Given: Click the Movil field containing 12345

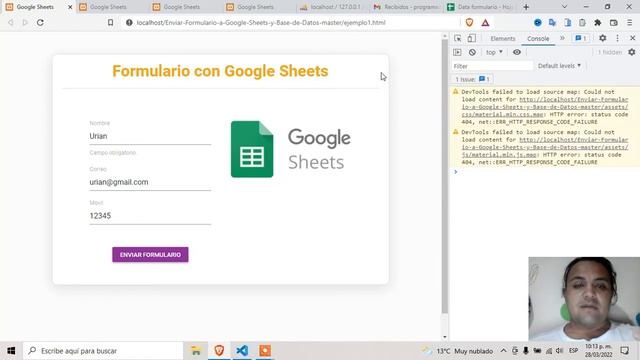Looking at the screenshot, I should tap(150, 216).
